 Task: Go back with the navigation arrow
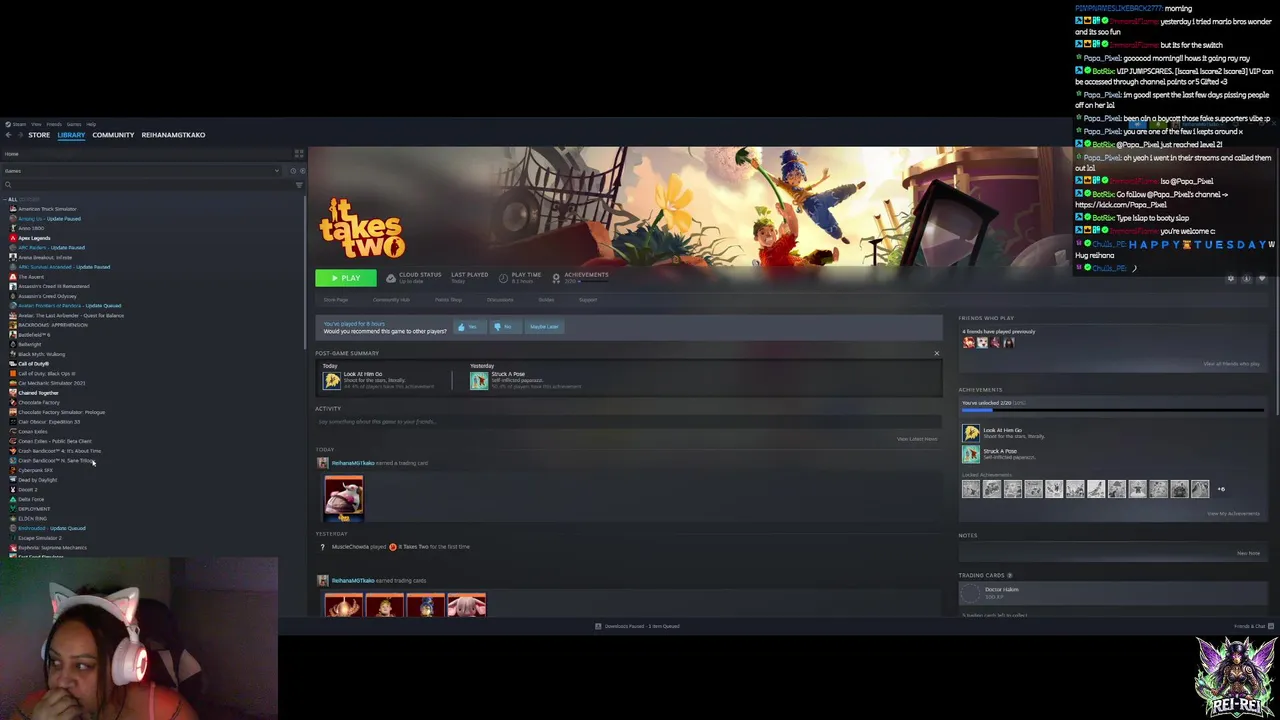click(8, 135)
